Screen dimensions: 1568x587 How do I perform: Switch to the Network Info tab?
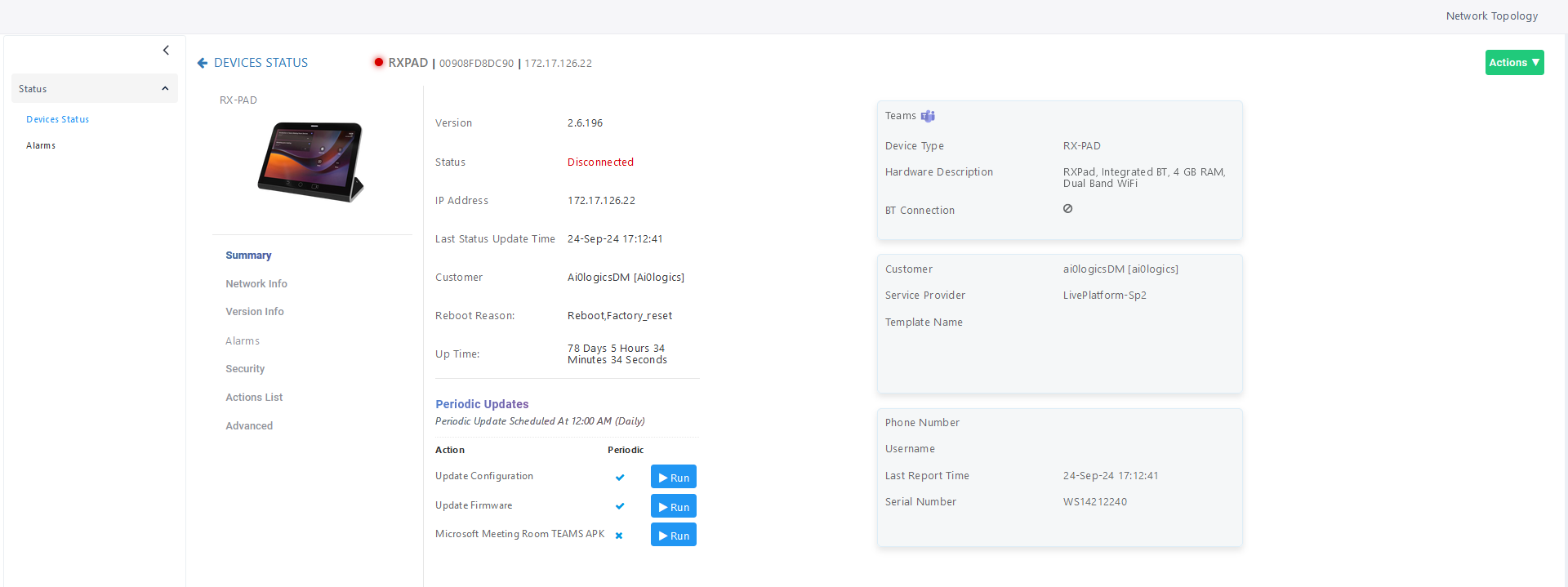point(256,284)
